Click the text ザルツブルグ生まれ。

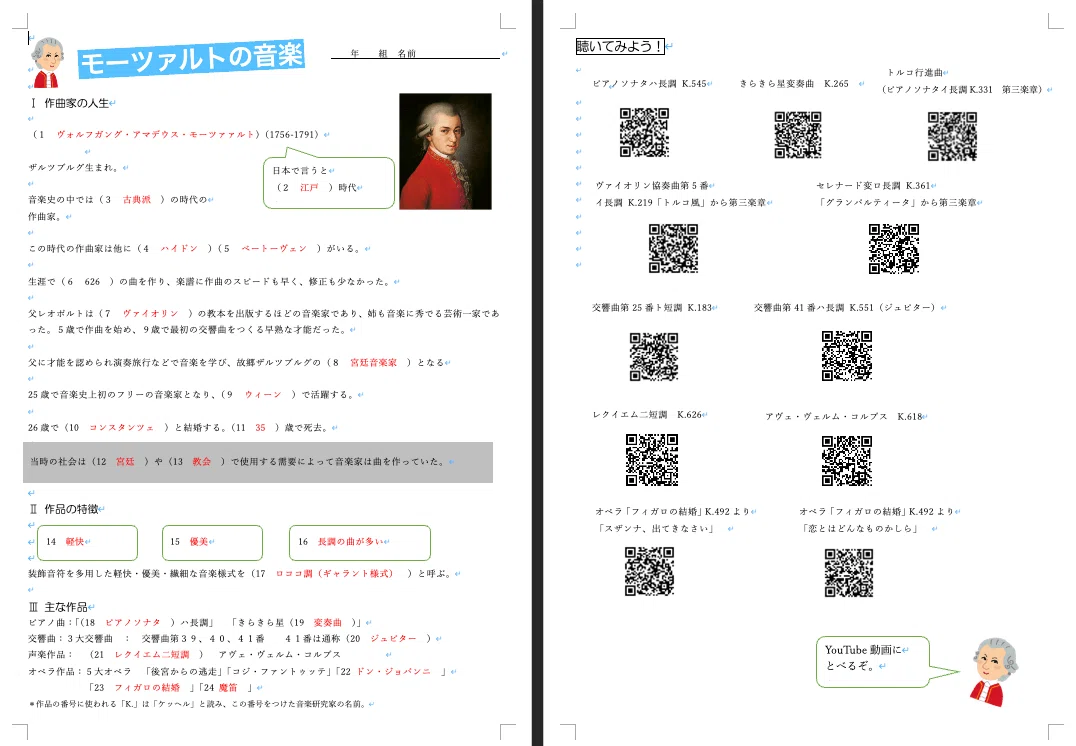75,167
